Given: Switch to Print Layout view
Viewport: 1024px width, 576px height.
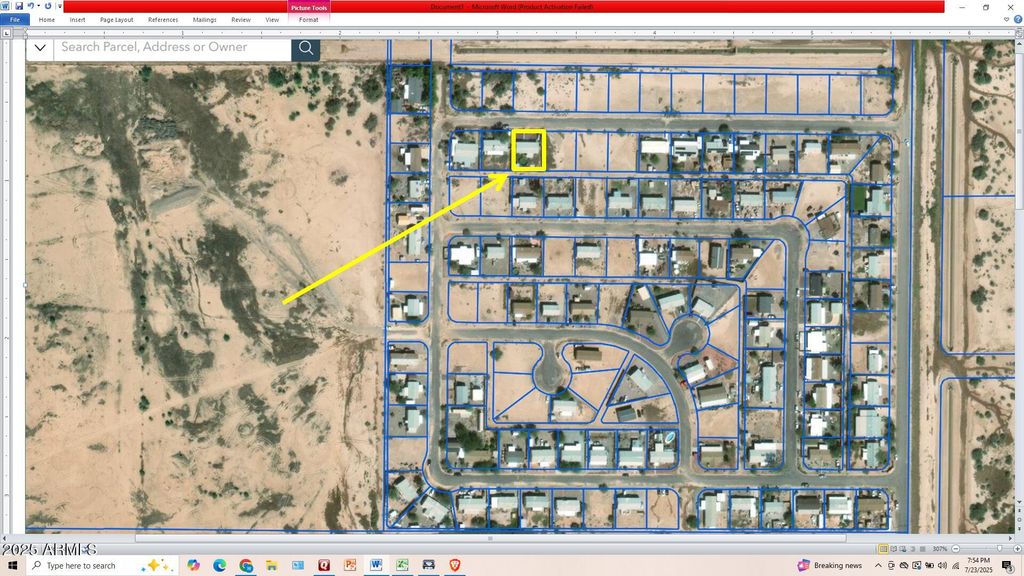Looking at the screenshot, I should 883,548.
